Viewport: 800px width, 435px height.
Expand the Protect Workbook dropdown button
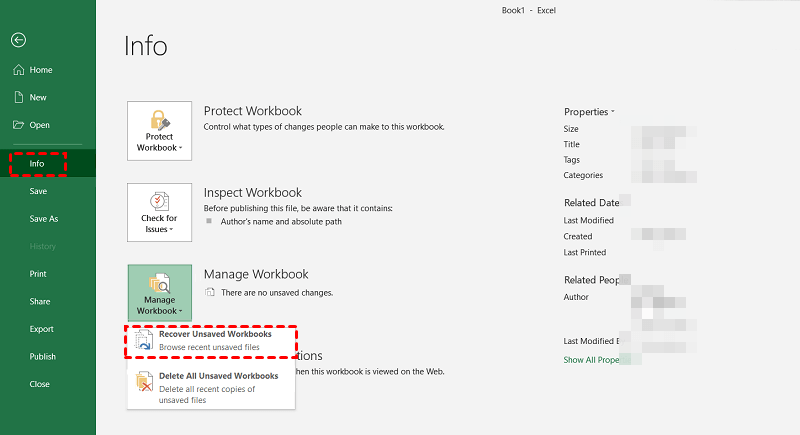pyautogui.click(x=159, y=131)
